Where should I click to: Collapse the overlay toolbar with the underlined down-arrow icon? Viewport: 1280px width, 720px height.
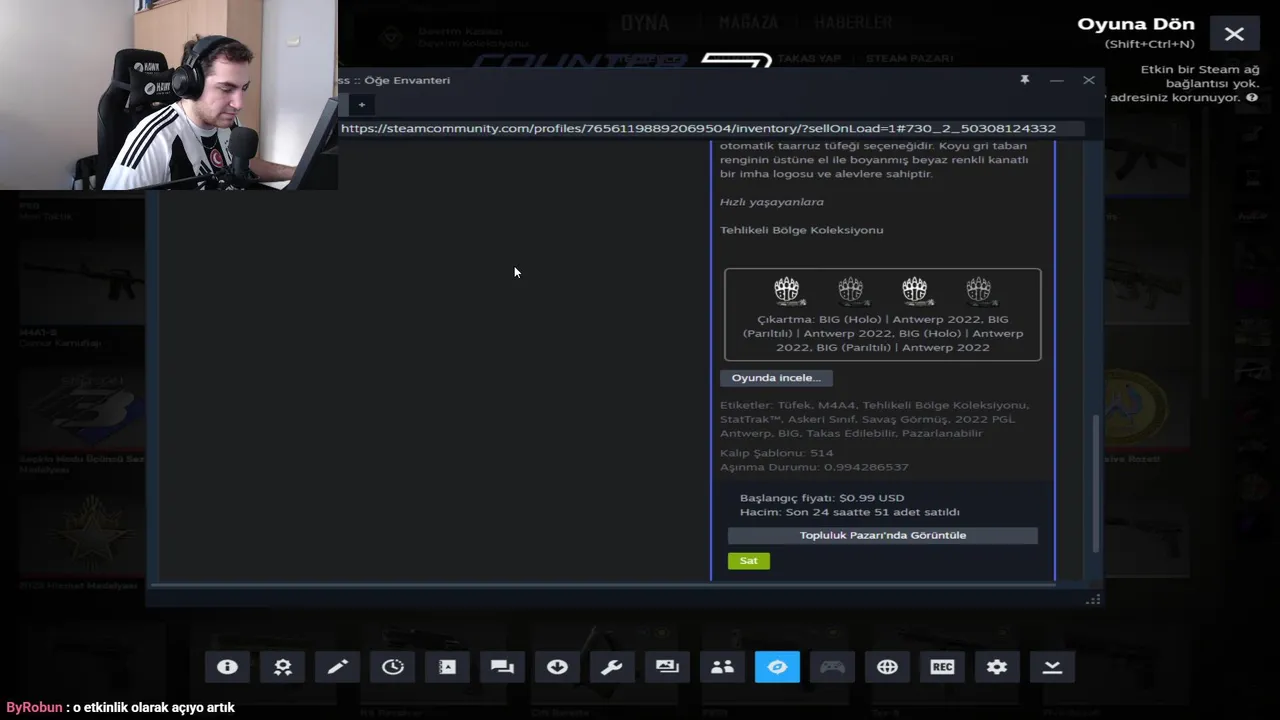click(x=1052, y=667)
